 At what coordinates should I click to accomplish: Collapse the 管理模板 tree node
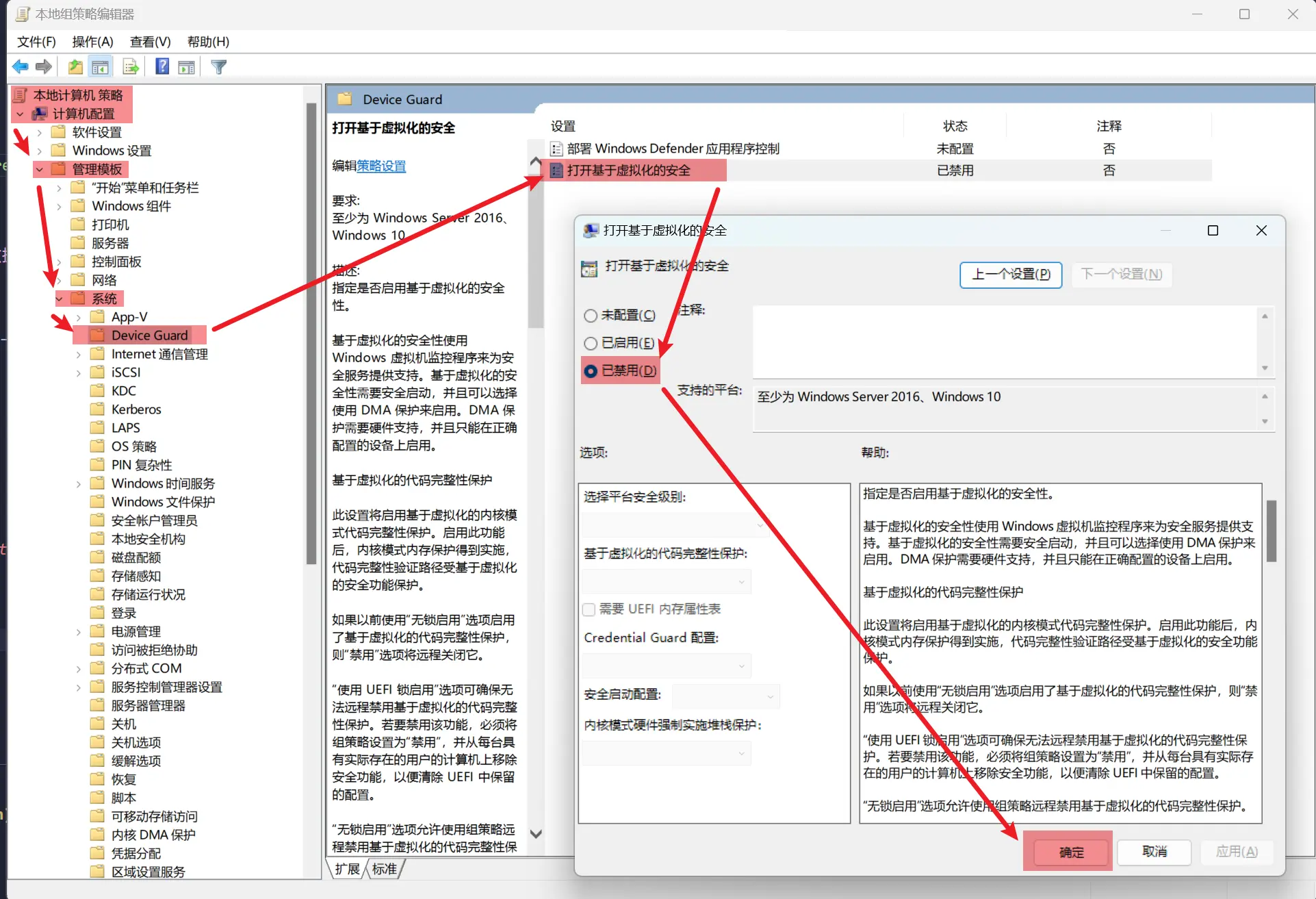40,169
